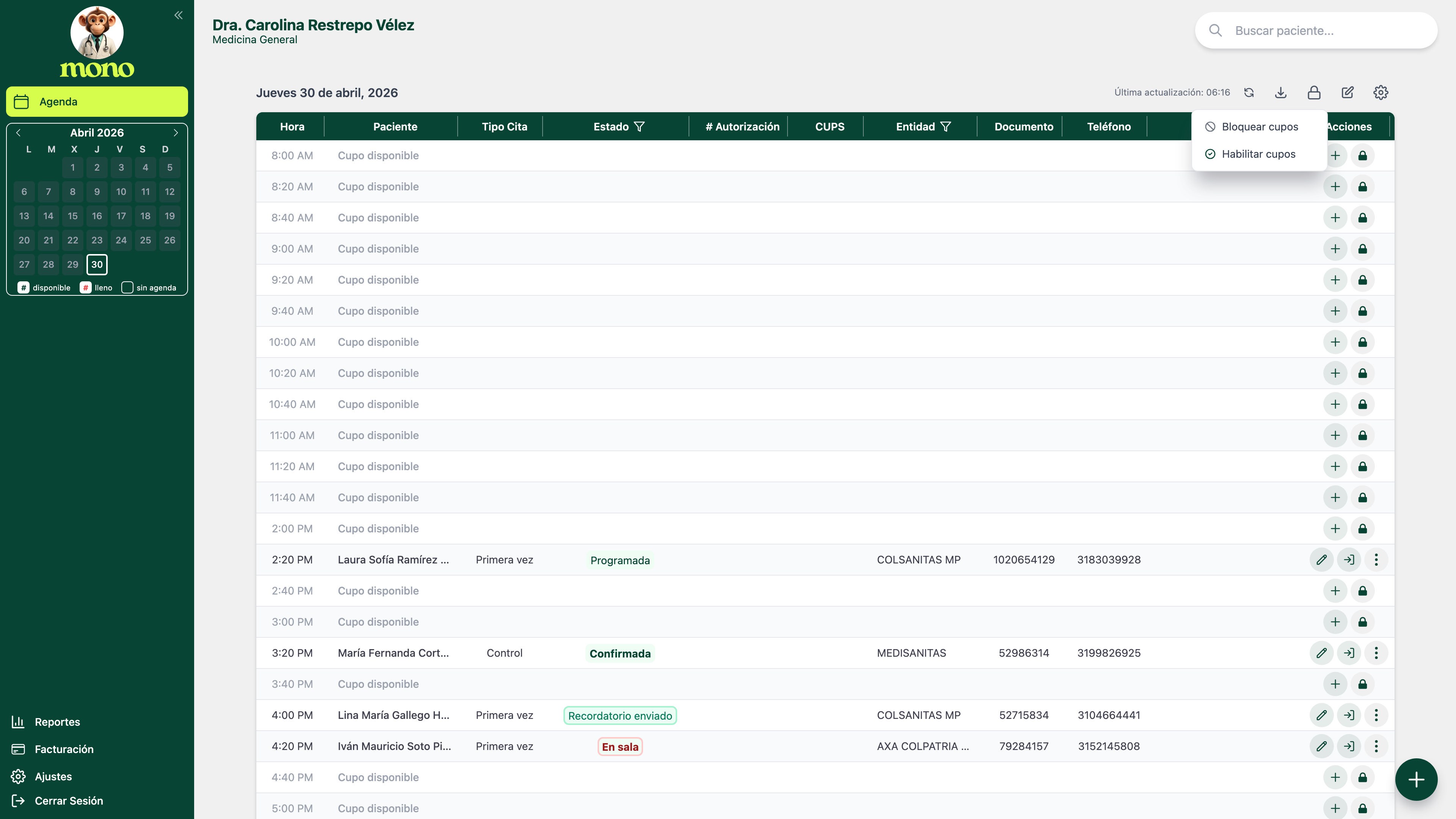Select day 15 in the April calendar

point(73,216)
